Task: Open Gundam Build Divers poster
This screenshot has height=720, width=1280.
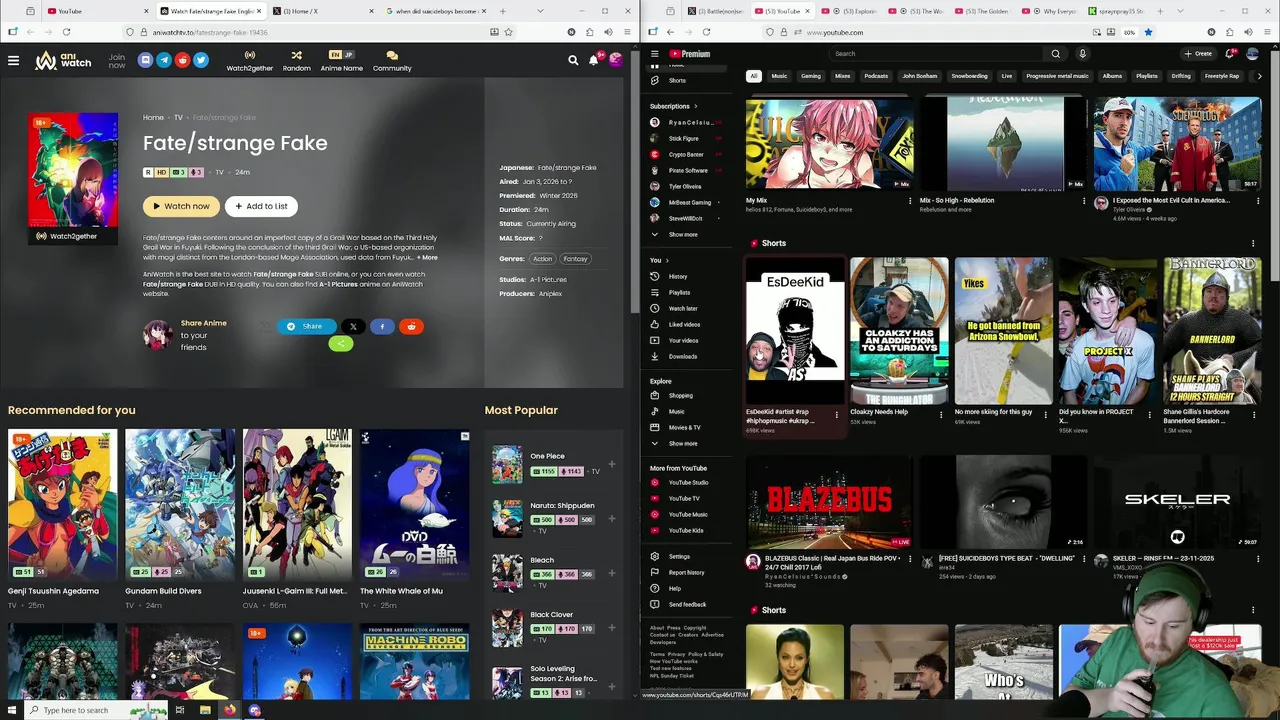Action: pos(180,505)
